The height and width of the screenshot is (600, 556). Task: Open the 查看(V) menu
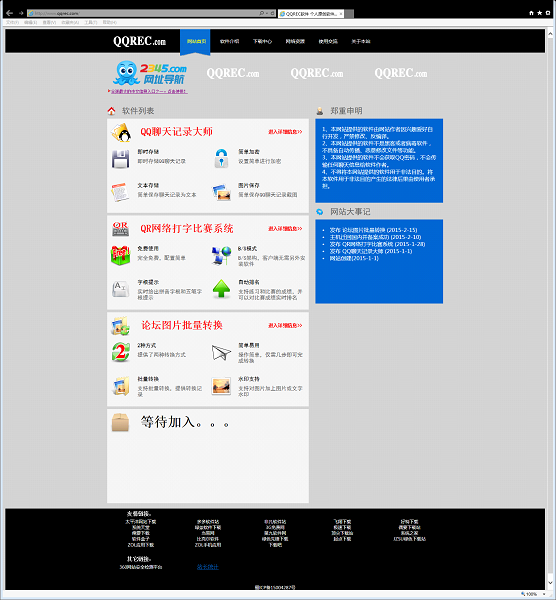(49, 23)
